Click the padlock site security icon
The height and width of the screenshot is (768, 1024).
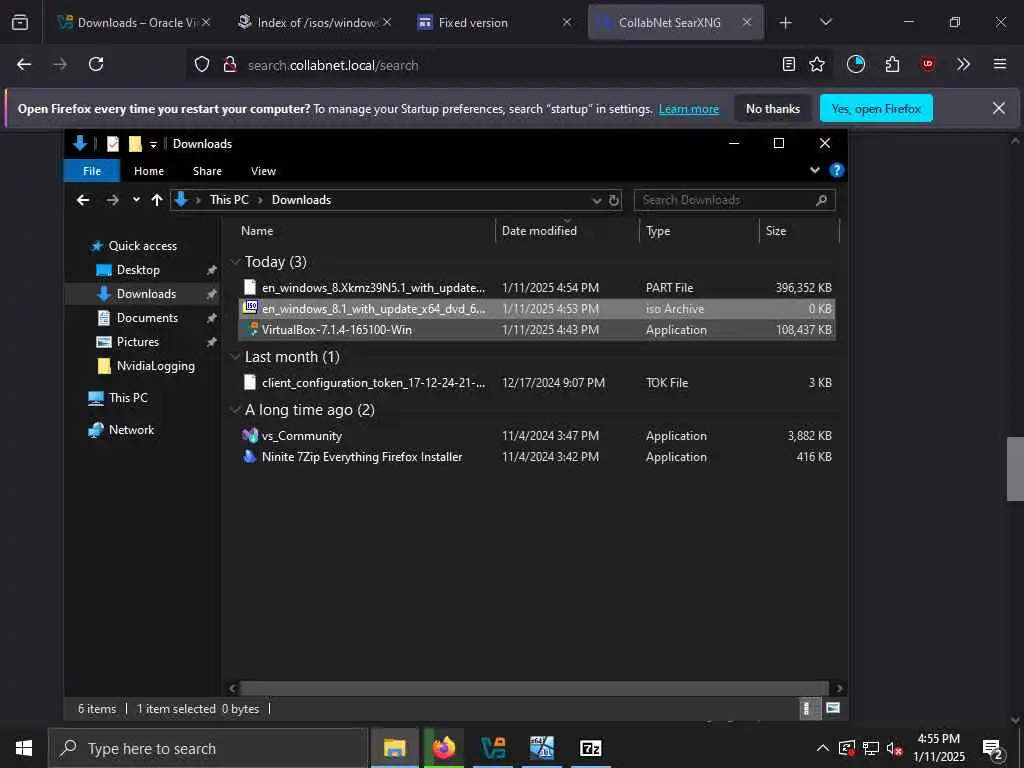230,64
